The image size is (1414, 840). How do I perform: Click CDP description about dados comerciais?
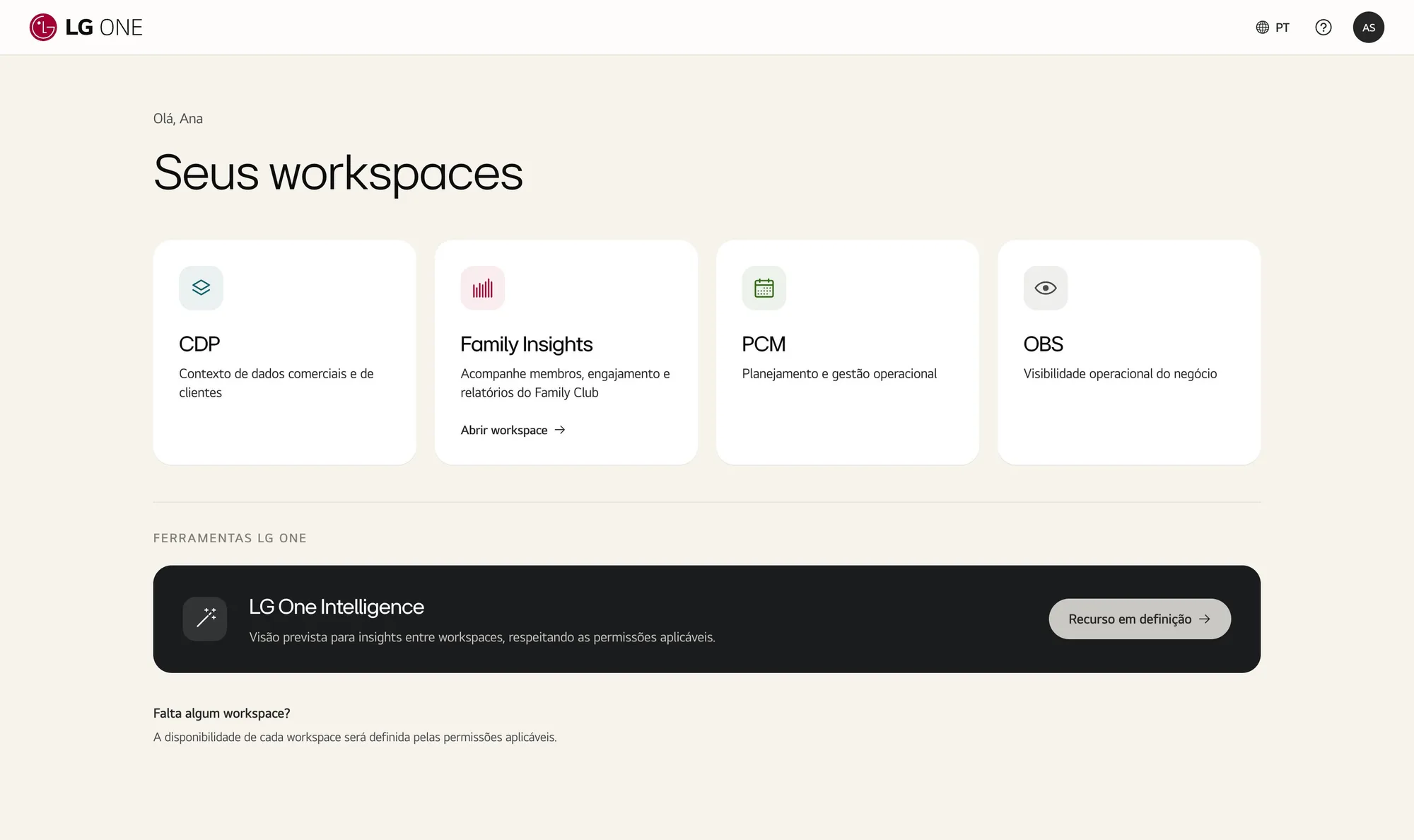[x=276, y=383]
